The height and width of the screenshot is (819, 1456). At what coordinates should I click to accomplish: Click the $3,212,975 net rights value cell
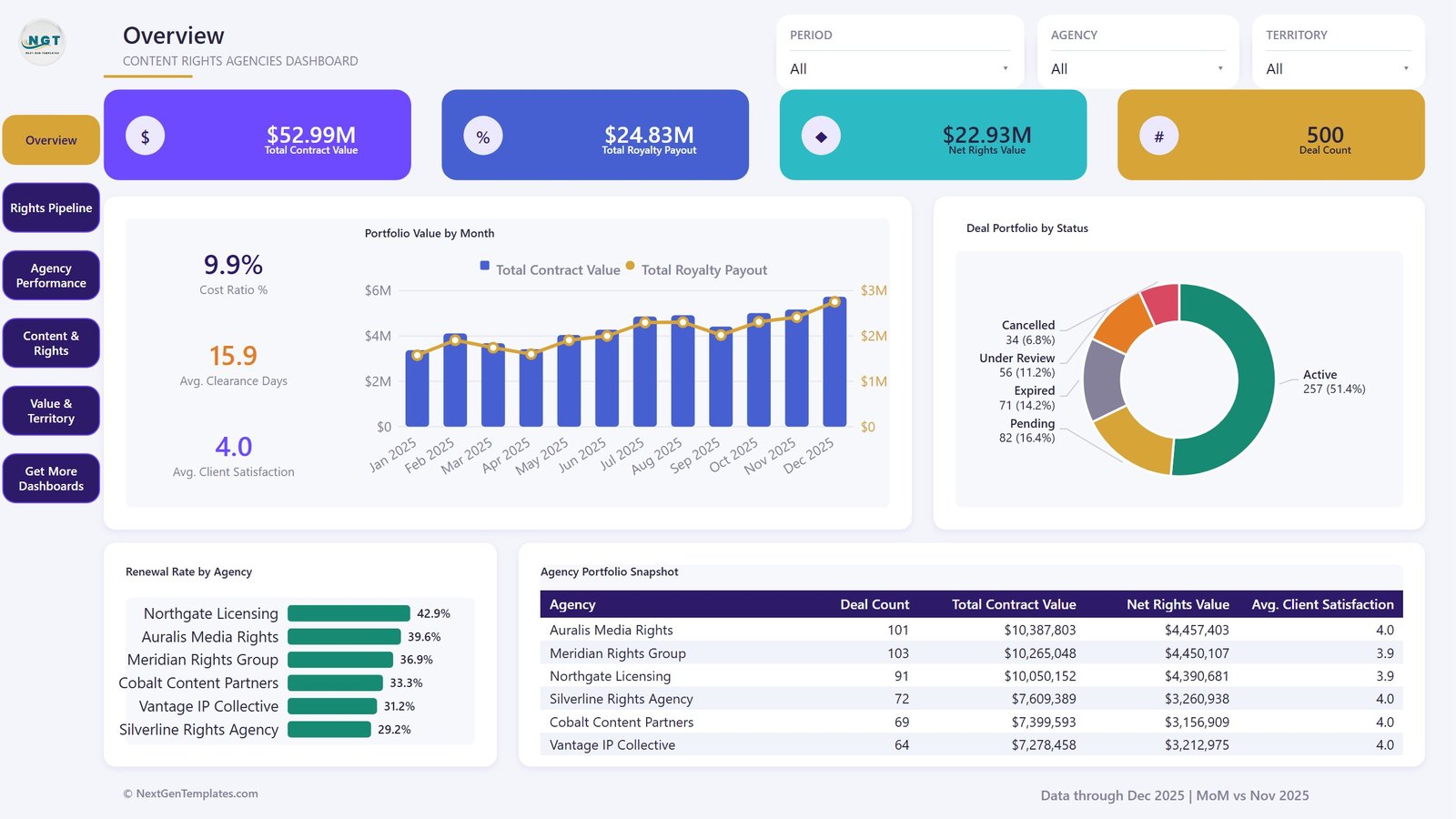pyautogui.click(x=1197, y=744)
